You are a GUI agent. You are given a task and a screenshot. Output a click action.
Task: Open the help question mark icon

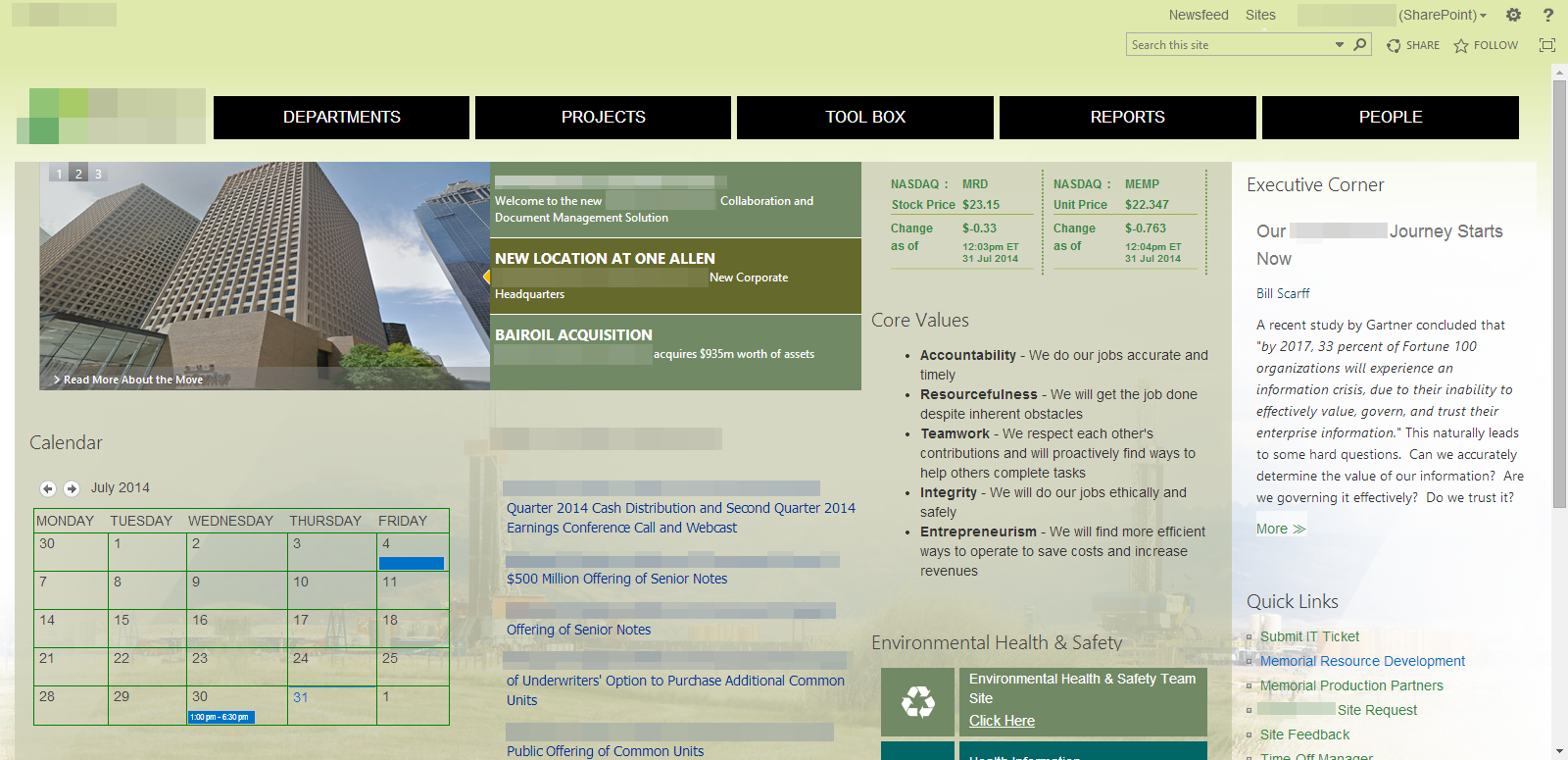pyautogui.click(x=1548, y=15)
